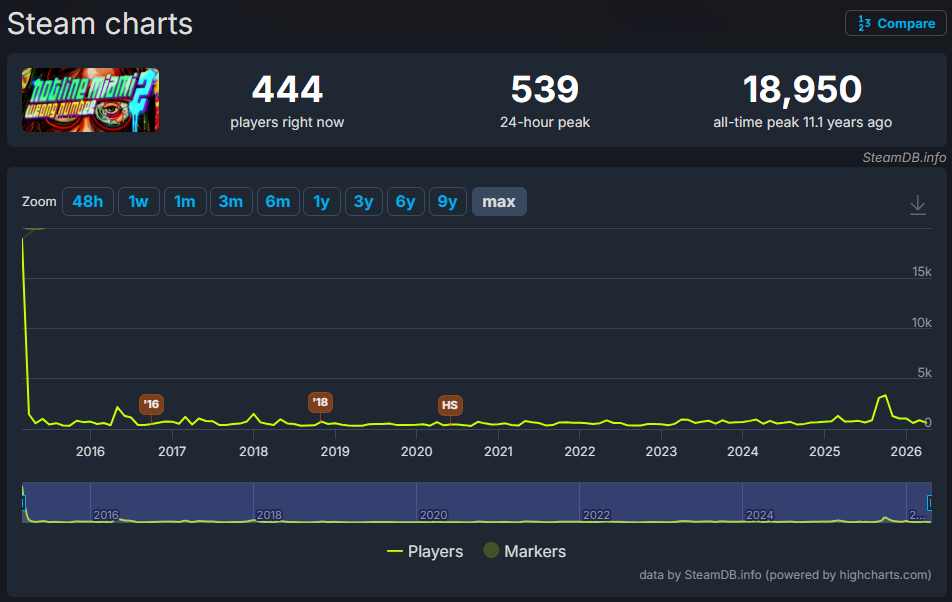Switch chart zoom to 6m
The width and height of the screenshot is (952, 602).
pos(277,201)
